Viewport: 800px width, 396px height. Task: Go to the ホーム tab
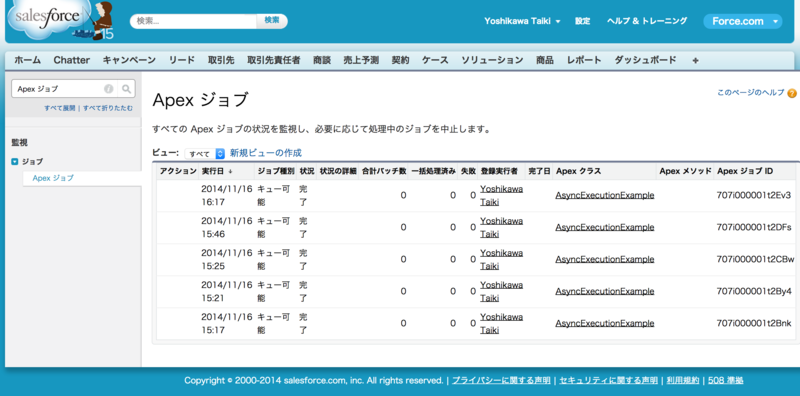coord(28,60)
